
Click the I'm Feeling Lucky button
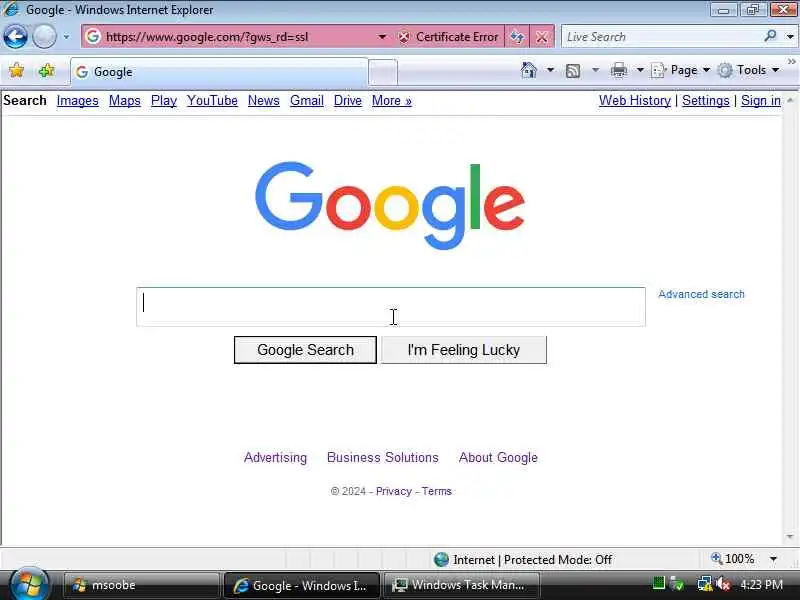tap(464, 350)
